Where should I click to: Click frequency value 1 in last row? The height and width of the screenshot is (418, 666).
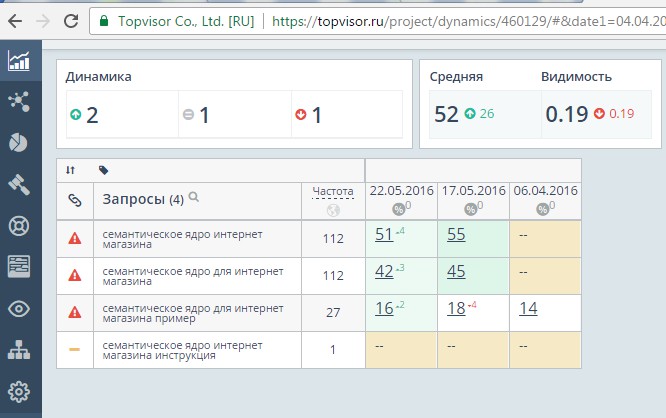(333, 350)
